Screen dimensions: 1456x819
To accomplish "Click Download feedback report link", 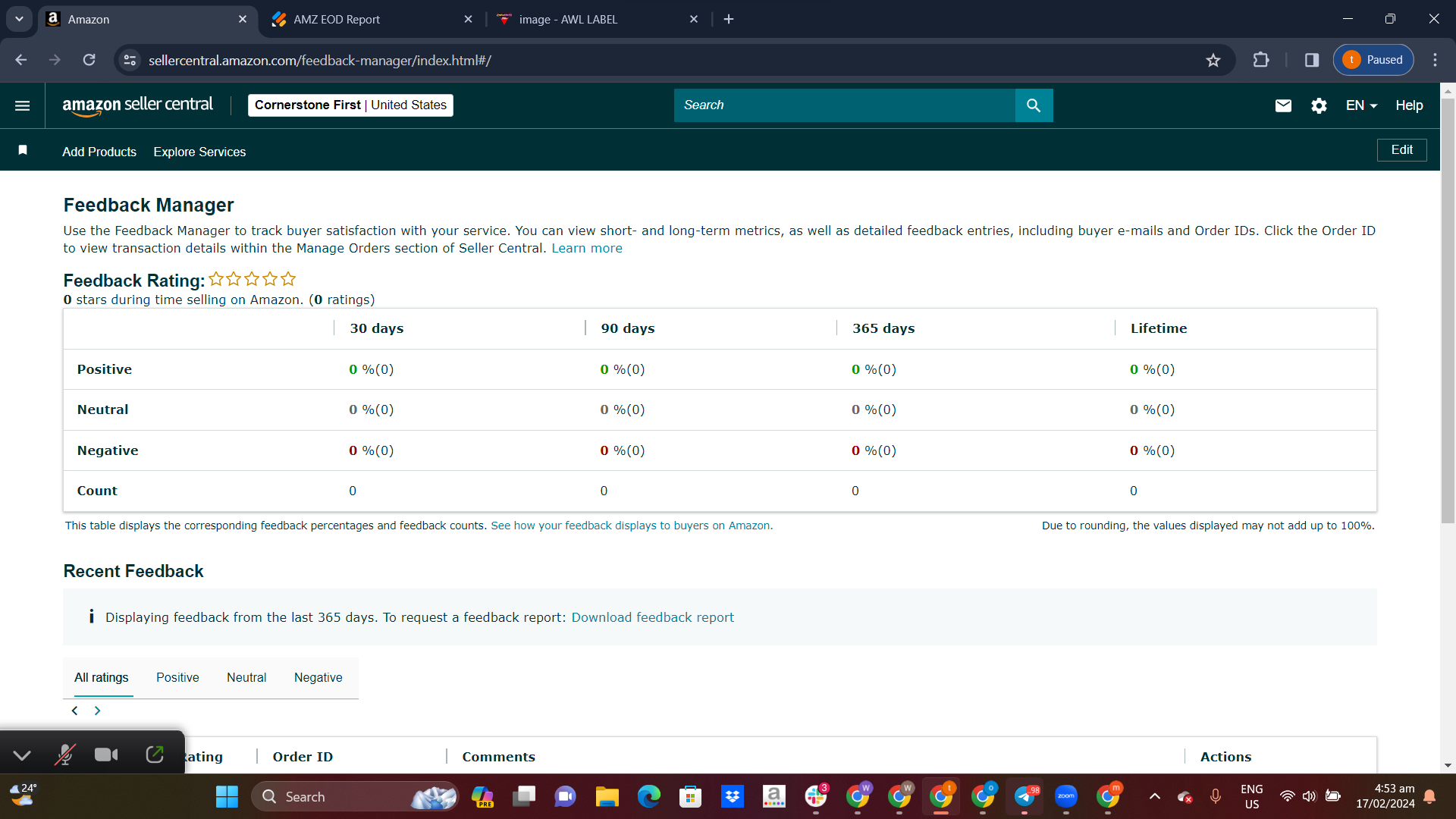I will 653,617.
